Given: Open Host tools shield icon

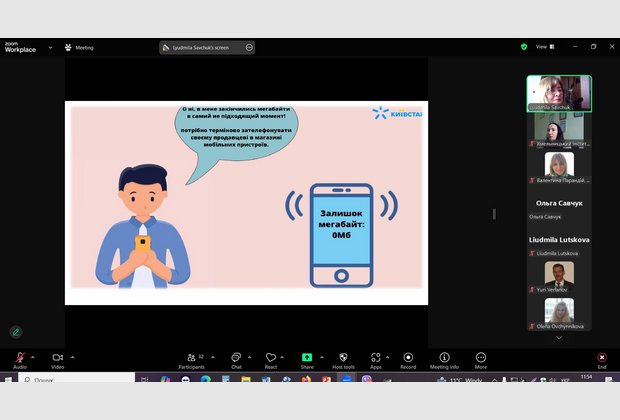Looking at the screenshot, I should 343,358.
